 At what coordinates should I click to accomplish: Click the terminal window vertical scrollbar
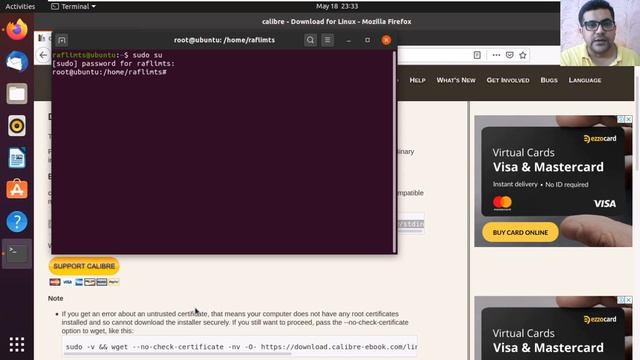click(394, 152)
